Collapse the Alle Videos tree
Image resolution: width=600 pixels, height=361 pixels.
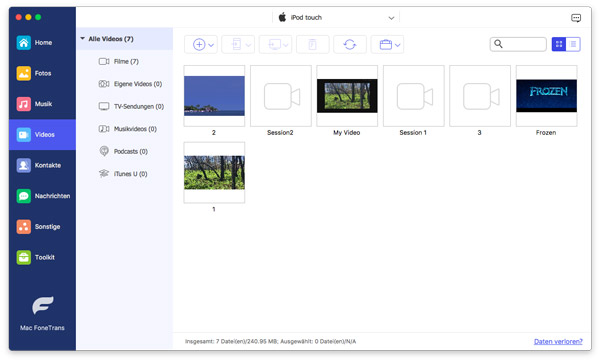pyautogui.click(x=82, y=39)
